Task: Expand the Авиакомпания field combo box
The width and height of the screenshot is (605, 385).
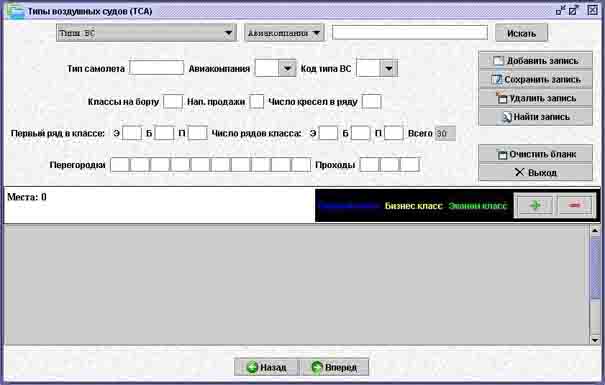Action: click(x=287, y=69)
